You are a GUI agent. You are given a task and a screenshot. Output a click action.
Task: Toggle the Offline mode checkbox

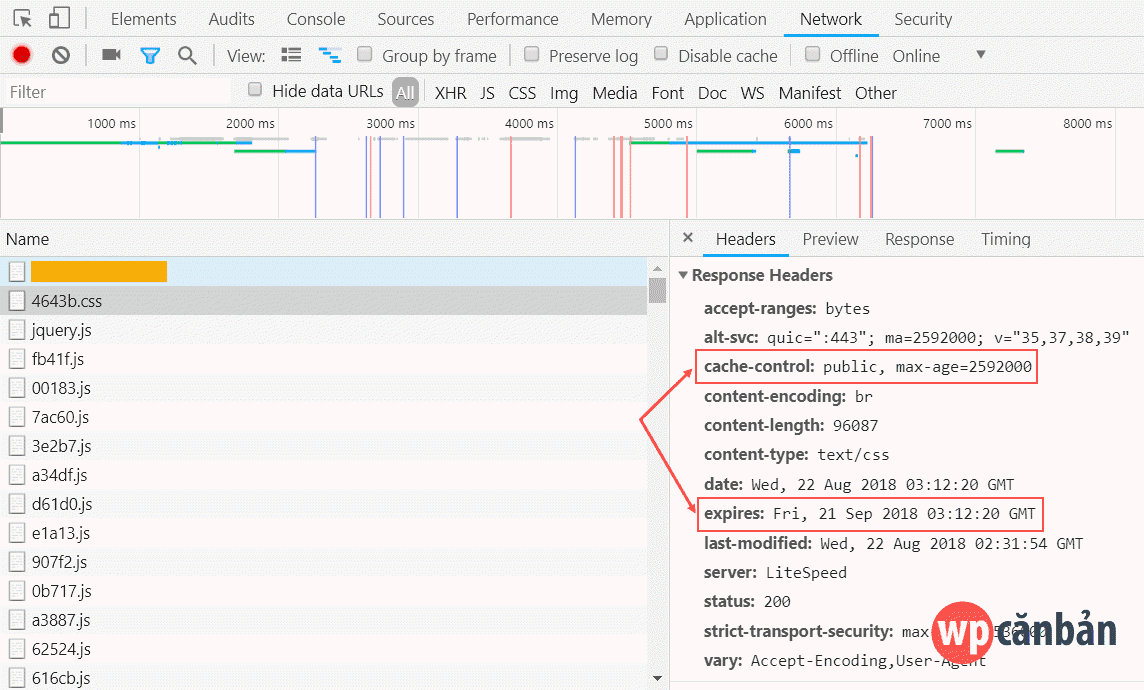coord(812,55)
